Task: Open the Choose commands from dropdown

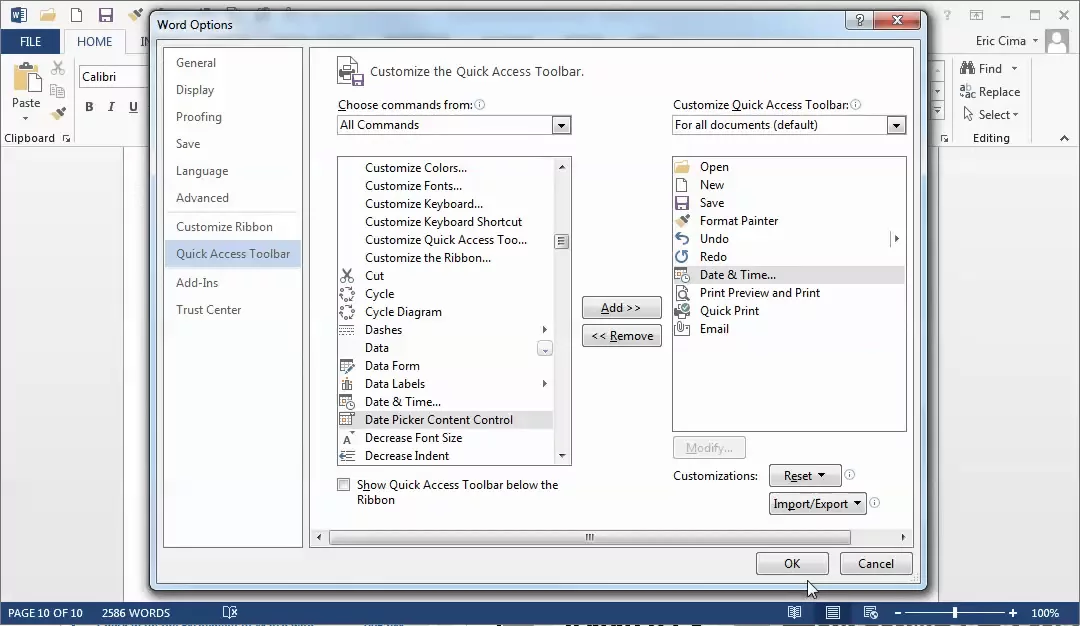Action: pos(561,125)
